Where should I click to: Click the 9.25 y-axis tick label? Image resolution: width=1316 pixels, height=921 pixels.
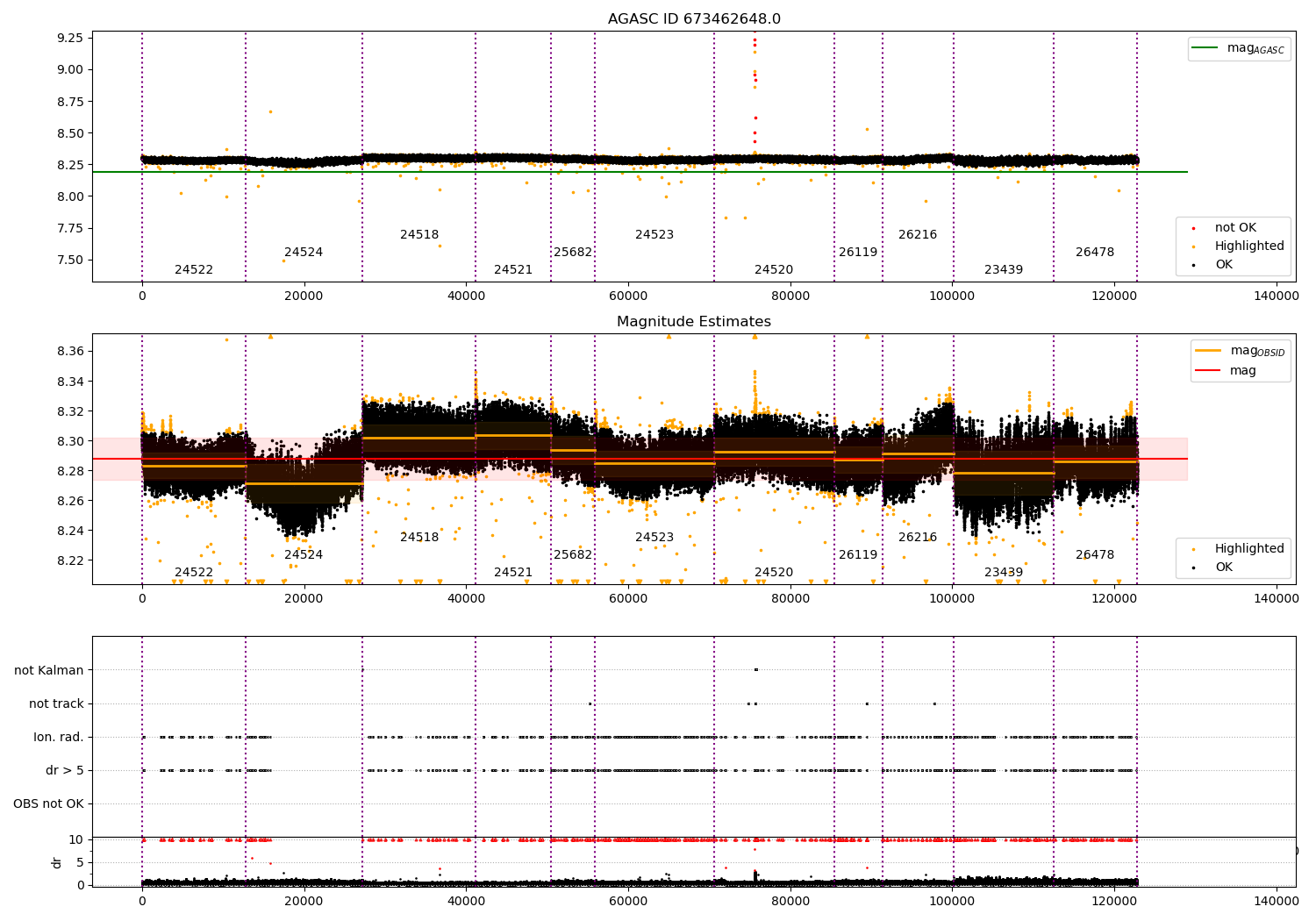click(x=70, y=38)
